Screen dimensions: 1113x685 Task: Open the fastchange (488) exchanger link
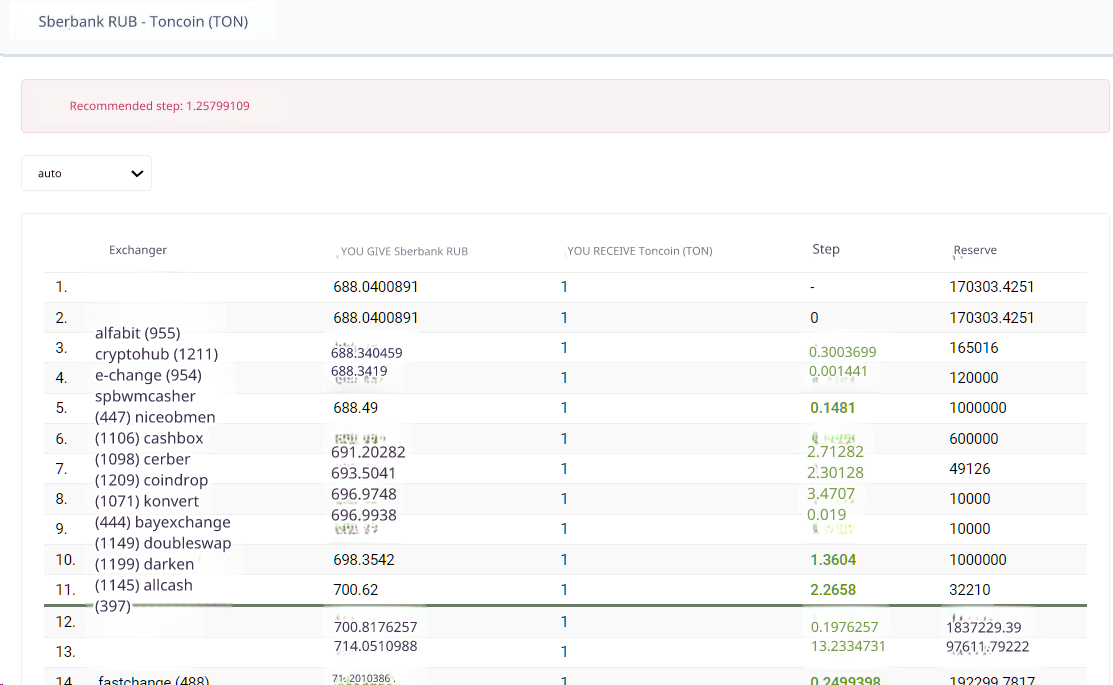click(154, 680)
